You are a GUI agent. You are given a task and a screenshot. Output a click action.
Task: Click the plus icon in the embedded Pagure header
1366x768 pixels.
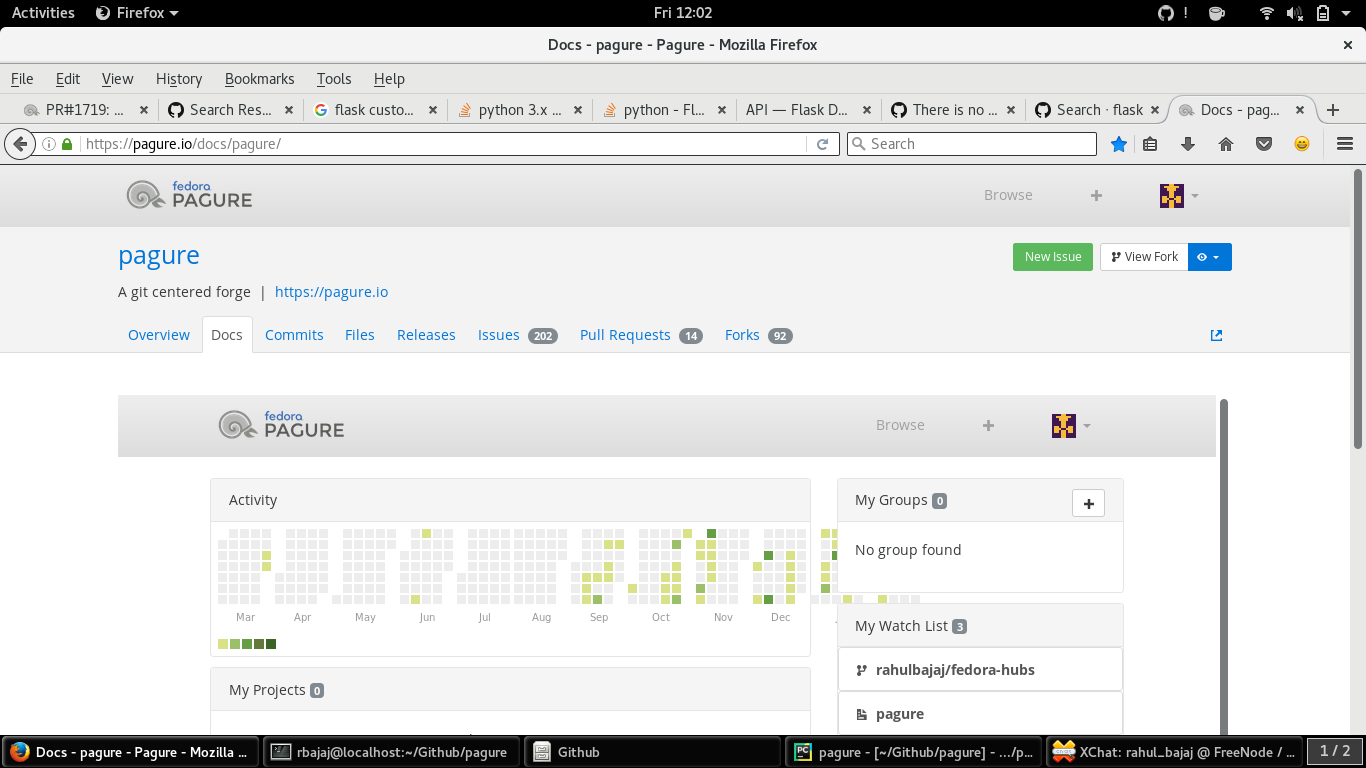(x=988, y=426)
